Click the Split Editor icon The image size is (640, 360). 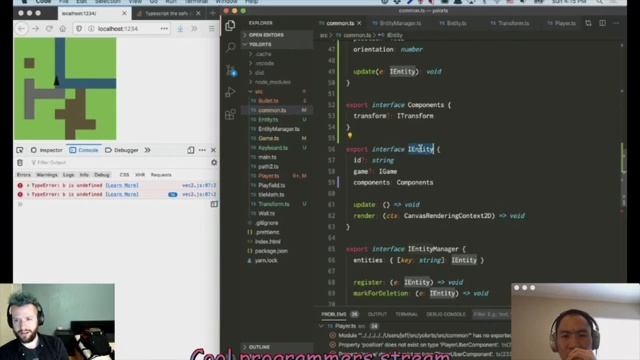[602, 23]
